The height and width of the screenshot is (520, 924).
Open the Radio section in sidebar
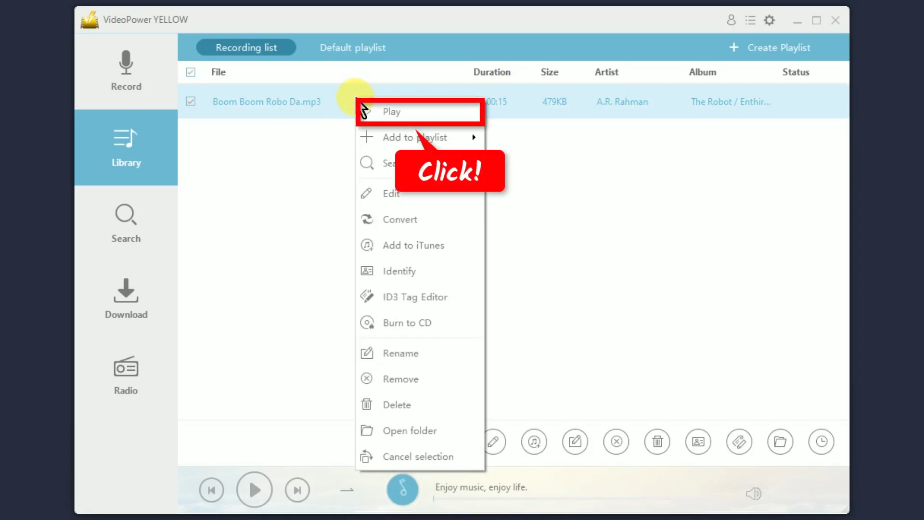126,376
